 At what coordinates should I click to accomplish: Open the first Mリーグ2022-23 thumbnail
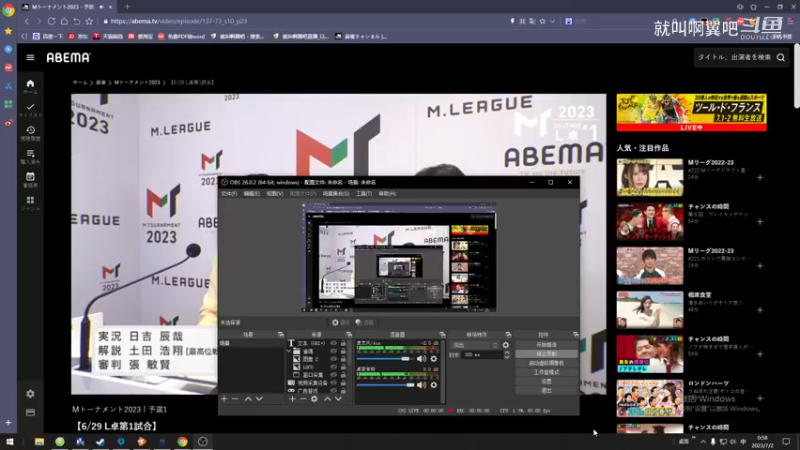[649, 177]
